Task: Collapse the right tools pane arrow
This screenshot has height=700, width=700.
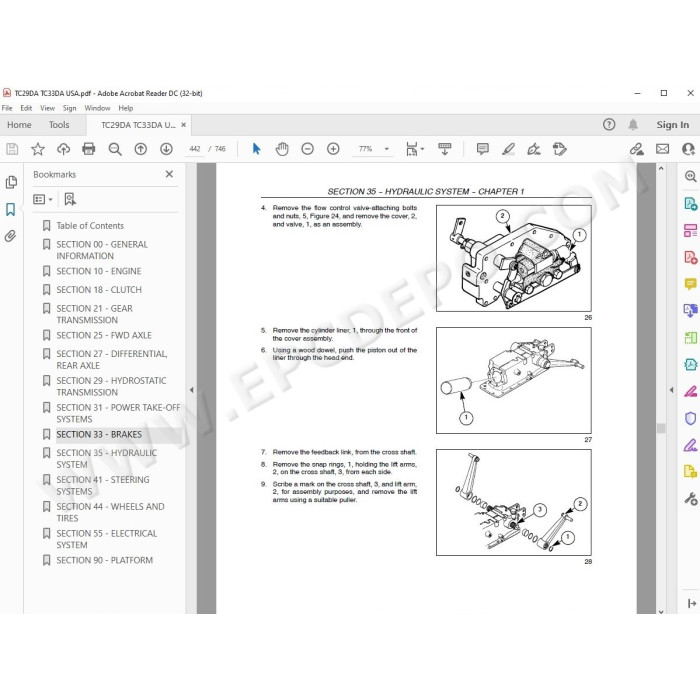Action: pyautogui.click(x=671, y=390)
